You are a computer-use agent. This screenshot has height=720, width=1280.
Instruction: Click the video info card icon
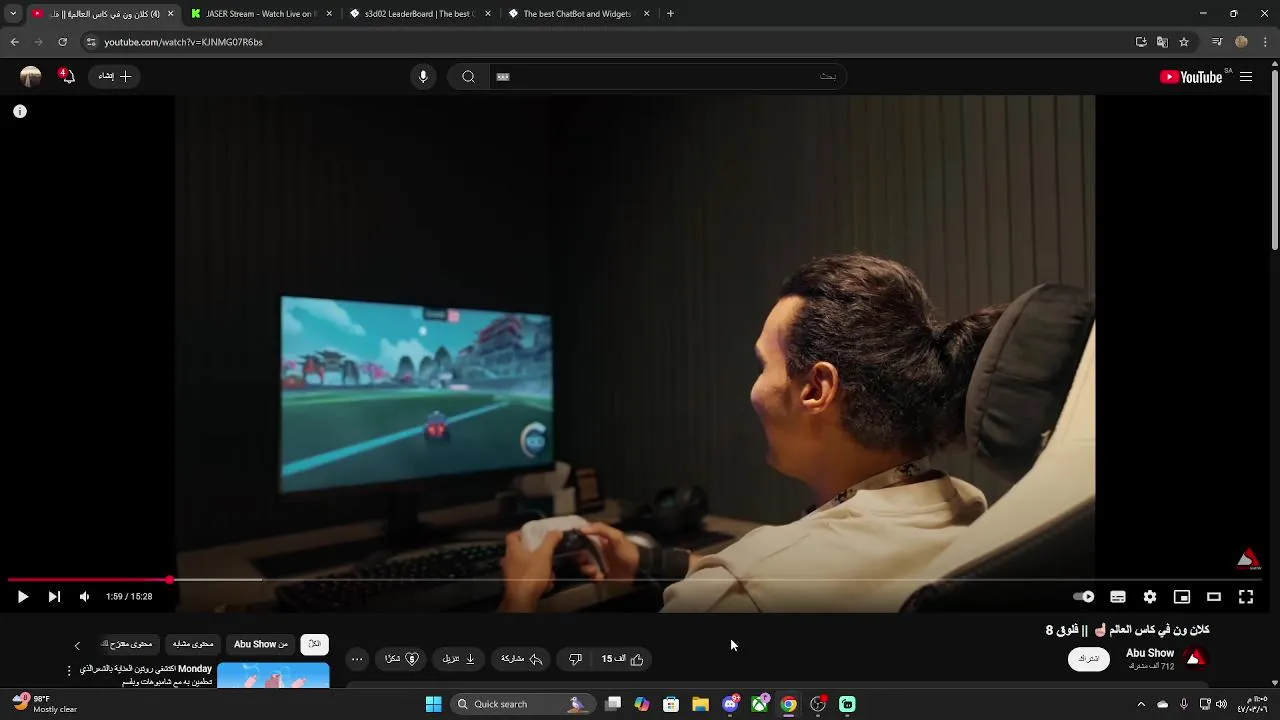pyautogui.click(x=19, y=111)
